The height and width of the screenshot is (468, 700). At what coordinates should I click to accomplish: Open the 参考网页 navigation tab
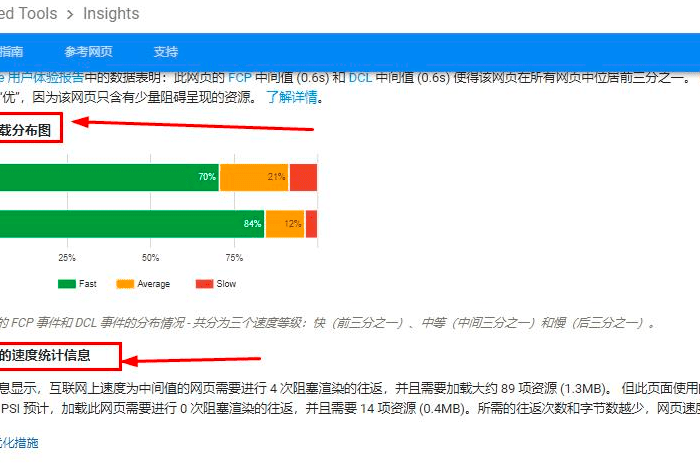pos(88,52)
